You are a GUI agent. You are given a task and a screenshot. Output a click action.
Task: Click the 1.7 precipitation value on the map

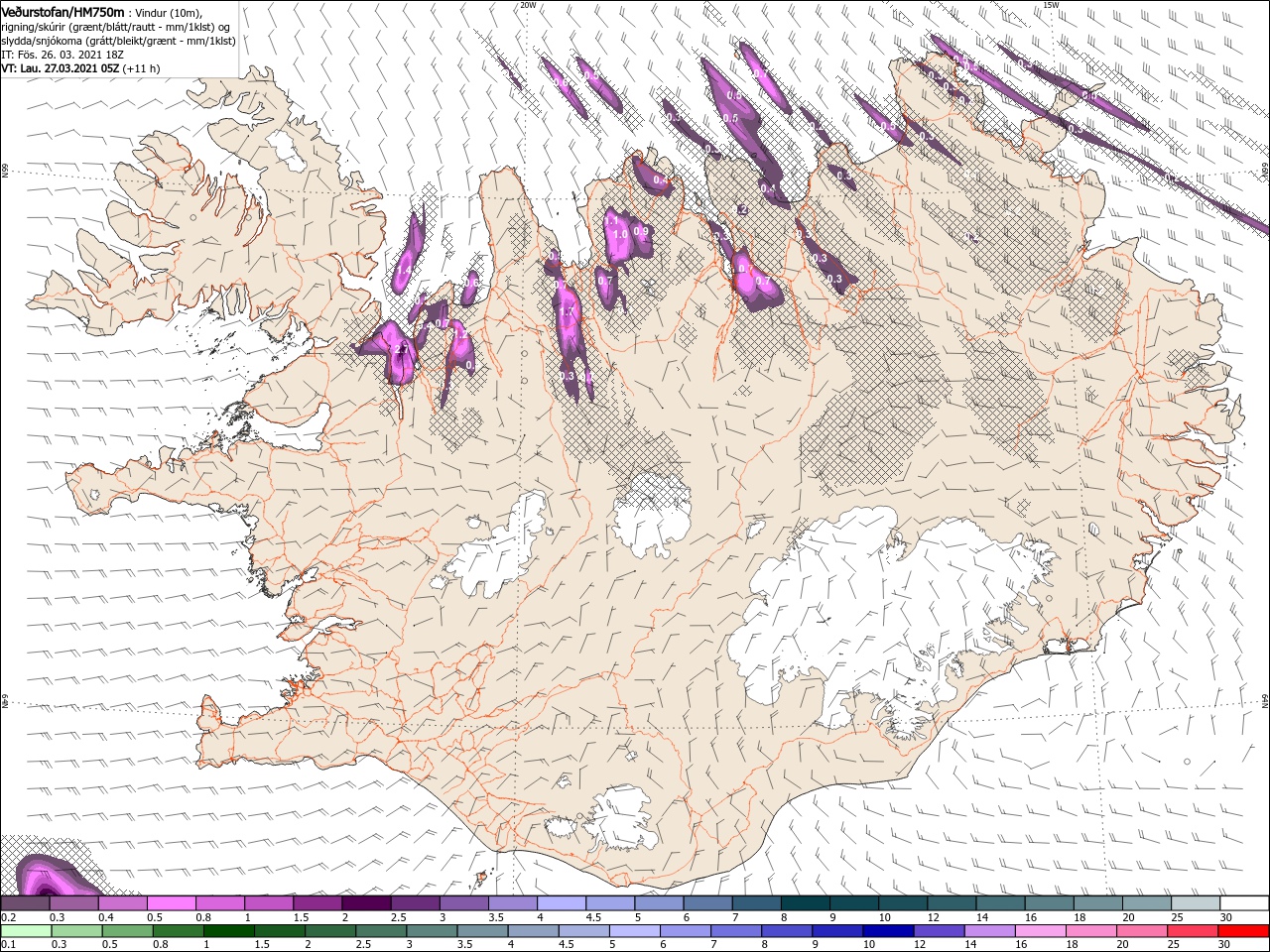567,311
